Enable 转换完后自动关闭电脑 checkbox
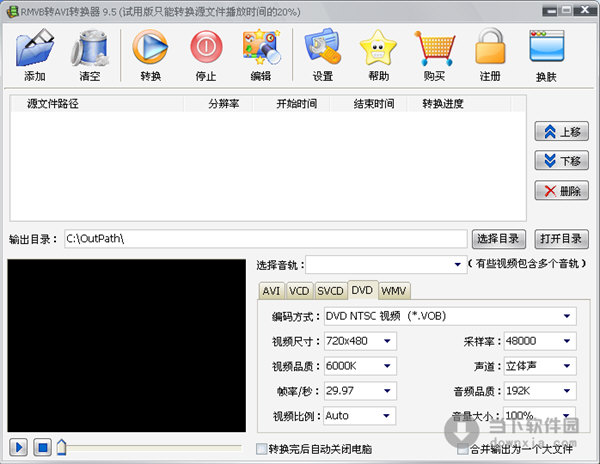 [262, 449]
